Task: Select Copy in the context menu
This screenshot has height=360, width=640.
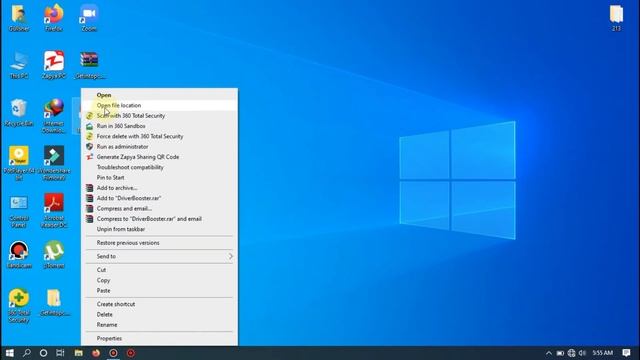Action: pyautogui.click(x=159, y=280)
